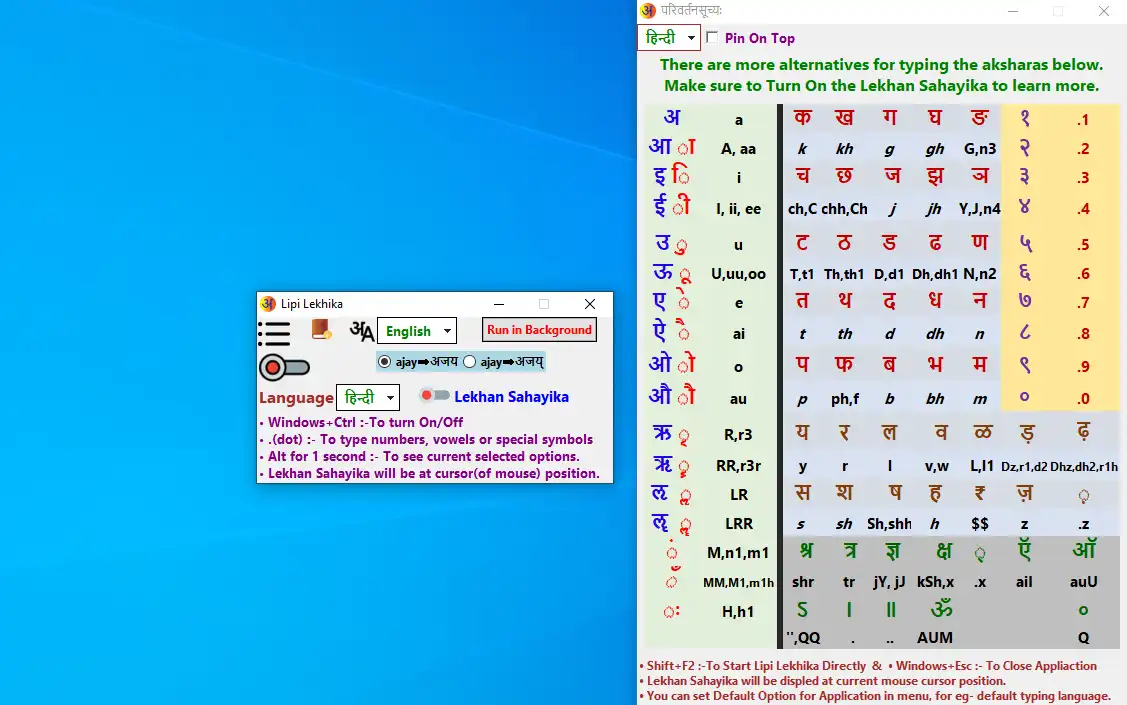Click the chart window title bar app icon
The image size is (1127, 705).
pyautogui.click(x=648, y=11)
